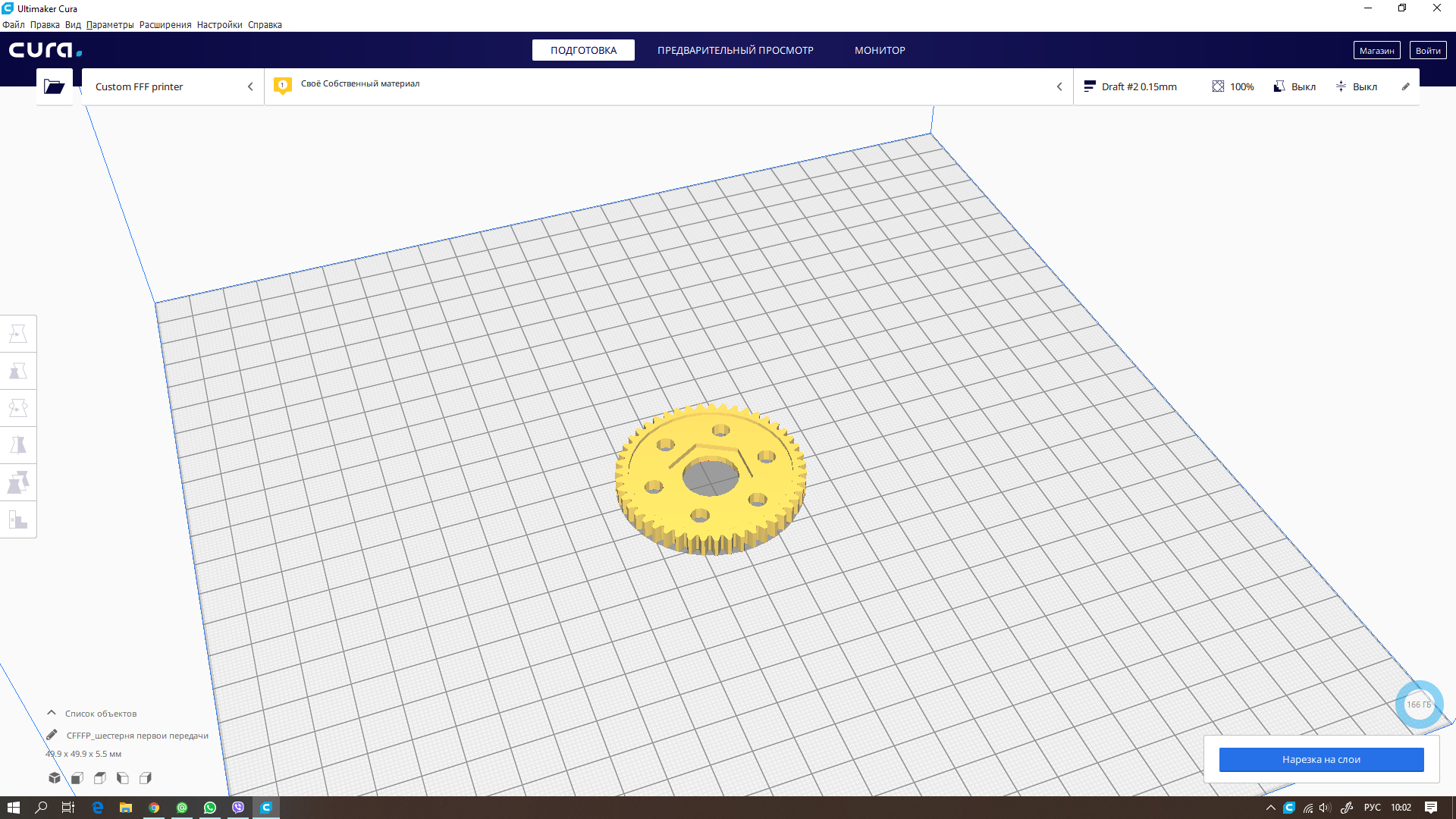Image resolution: width=1456 pixels, height=819 pixels.
Task: Select the Mirror tool in left toolbar
Action: point(18,445)
